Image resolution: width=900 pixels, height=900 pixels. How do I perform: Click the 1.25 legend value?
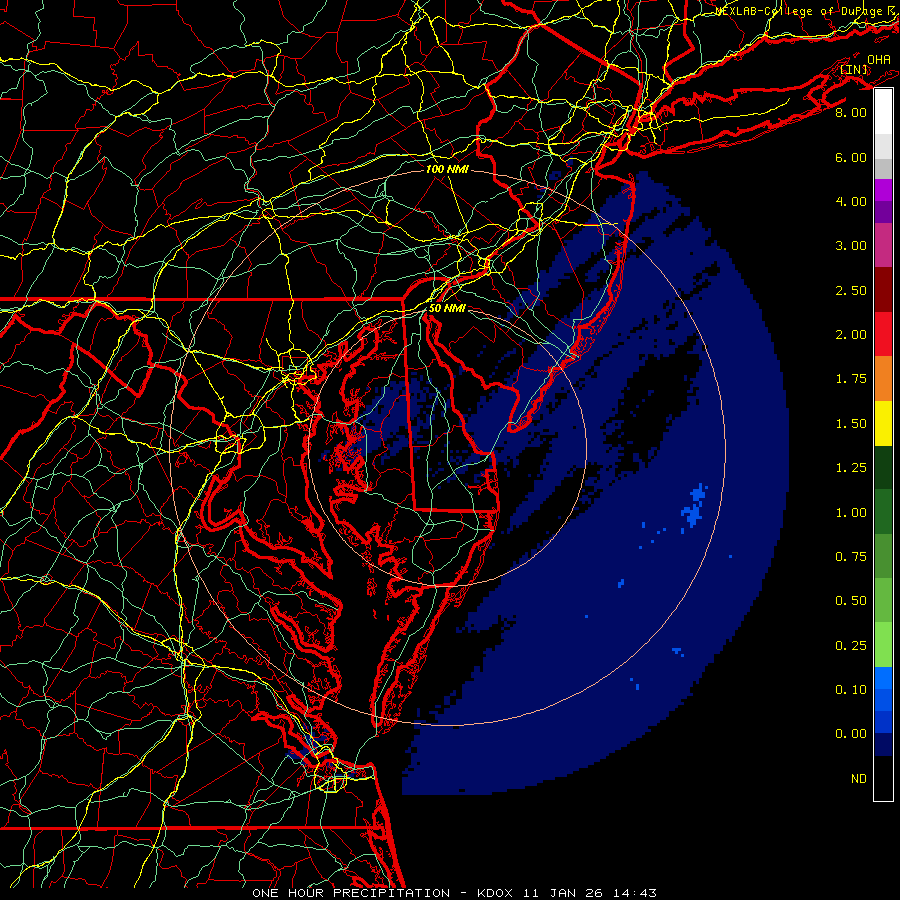[x=851, y=468]
